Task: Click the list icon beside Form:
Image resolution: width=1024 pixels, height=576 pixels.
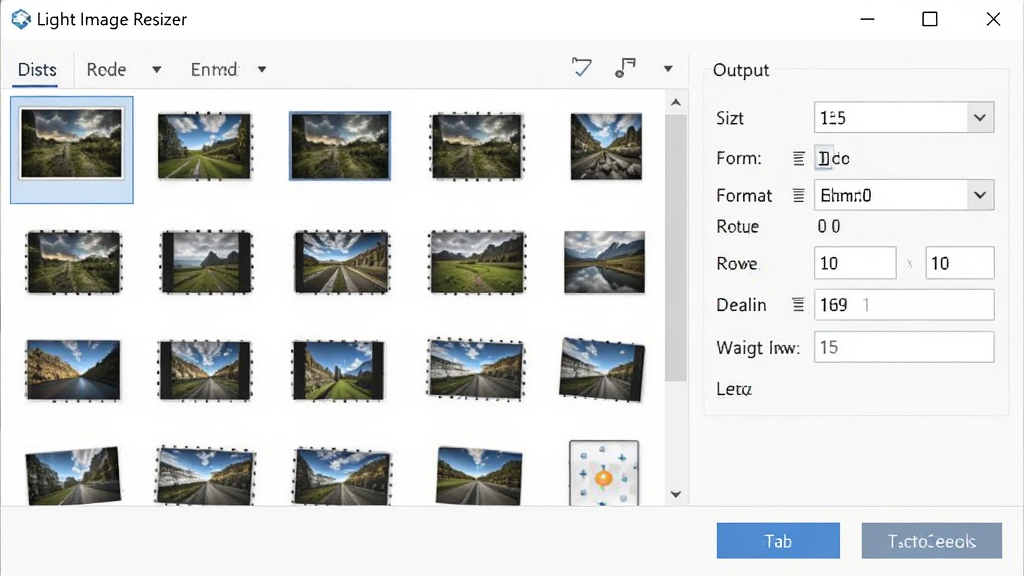Action: click(x=798, y=158)
